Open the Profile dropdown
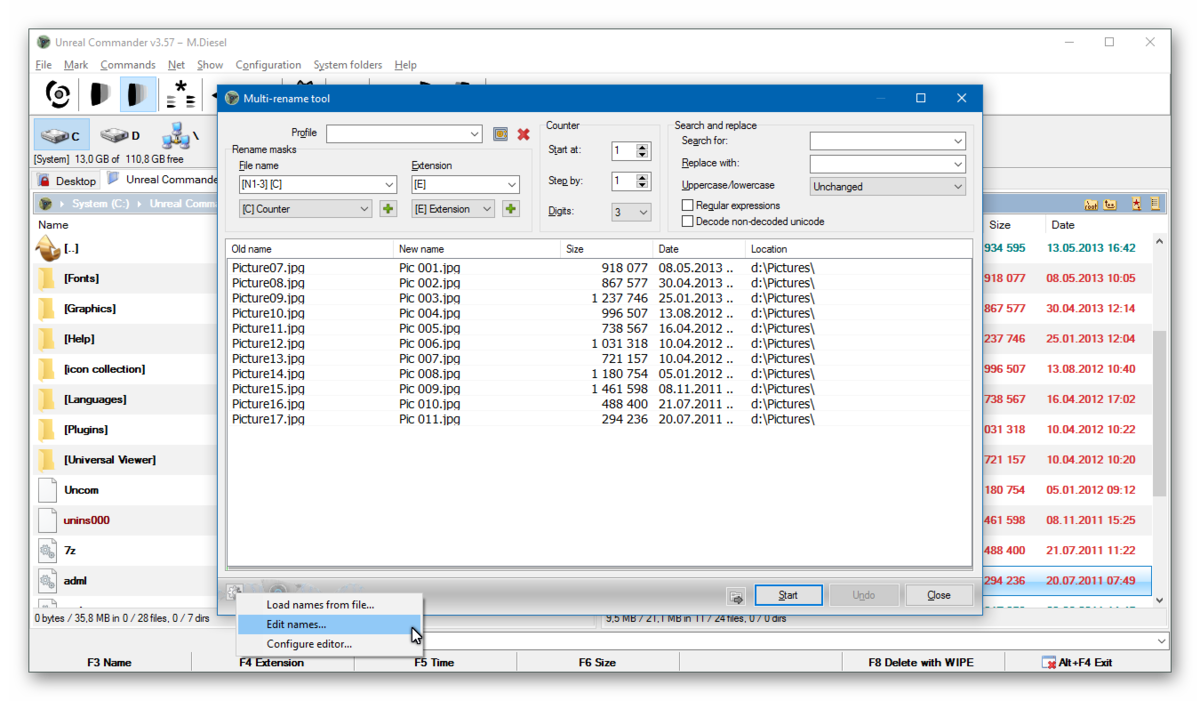Screen dimensions: 1200x701 coord(475,133)
